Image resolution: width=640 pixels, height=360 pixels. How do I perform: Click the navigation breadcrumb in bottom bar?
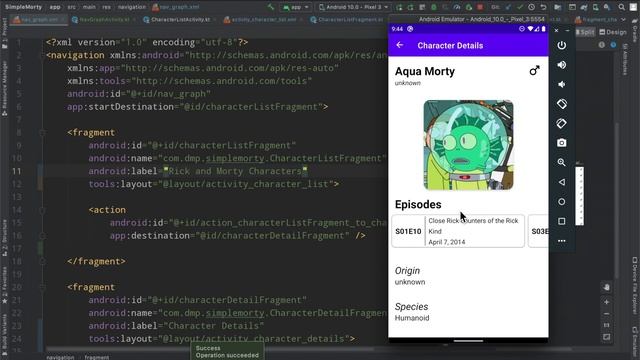(60, 357)
